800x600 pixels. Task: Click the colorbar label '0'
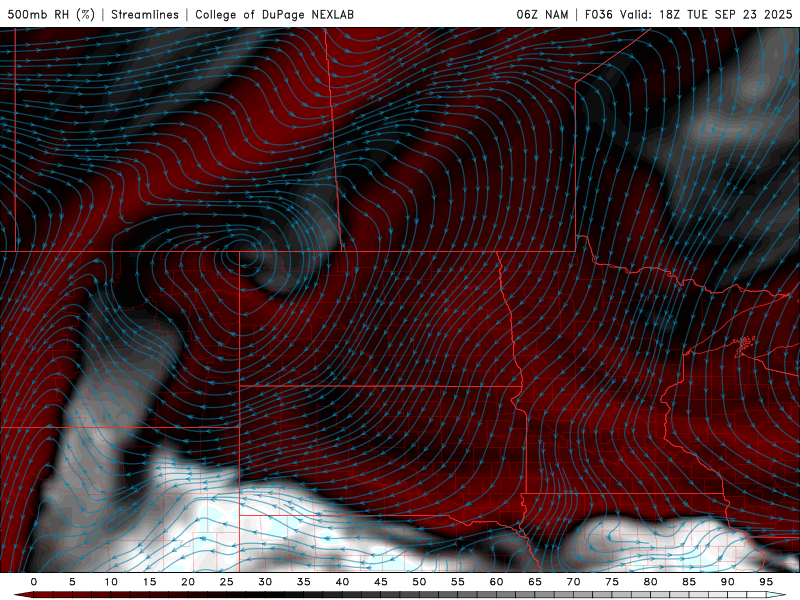tap(34, 582)
